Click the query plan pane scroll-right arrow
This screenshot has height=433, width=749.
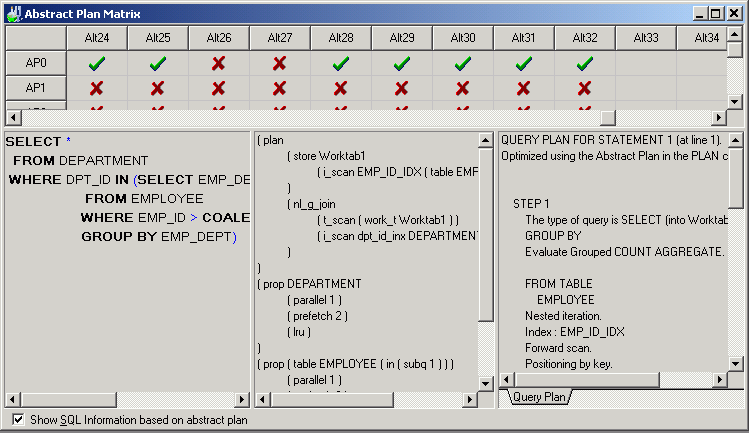click(720, 380)
